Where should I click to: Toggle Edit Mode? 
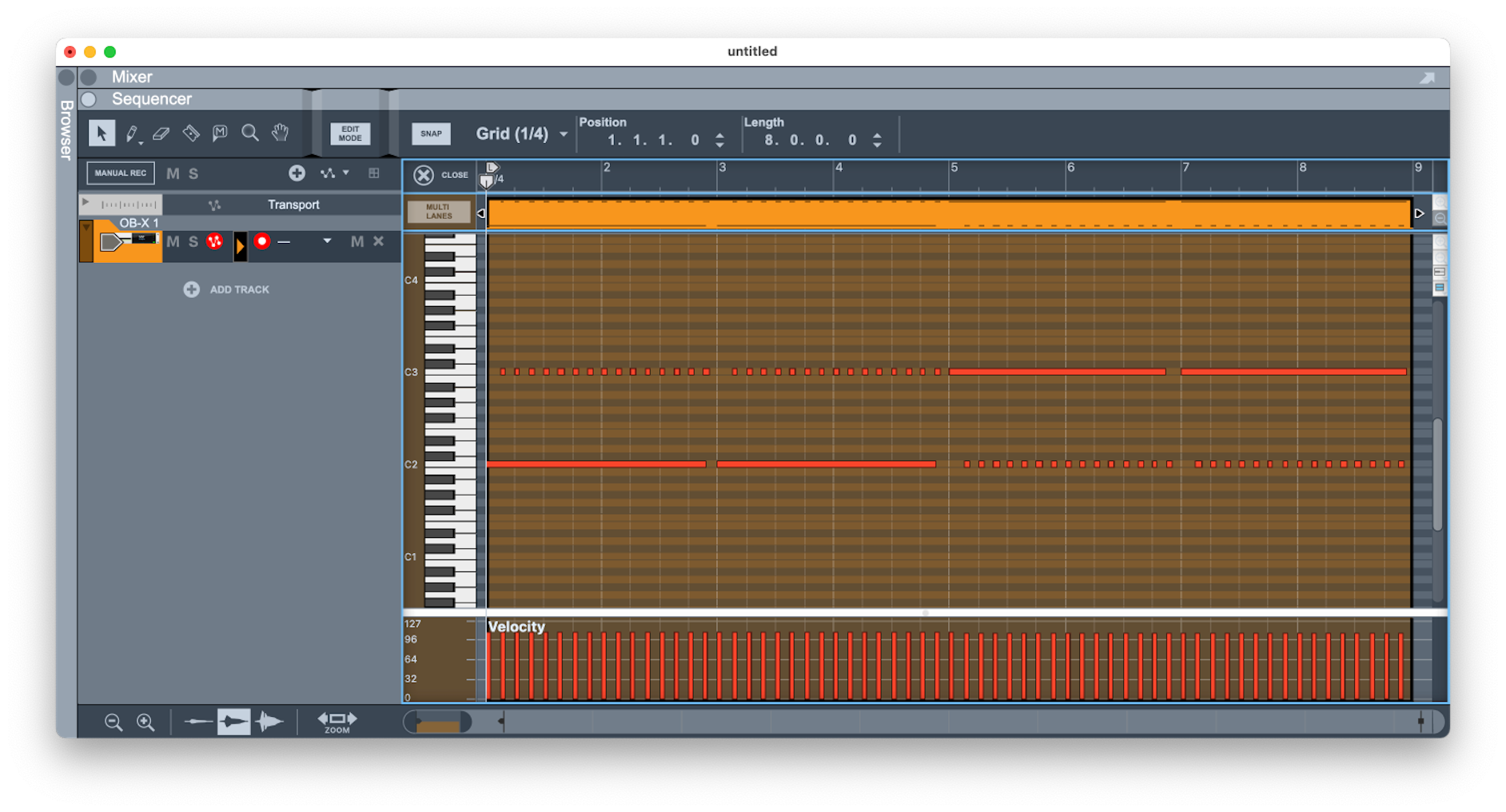(x=350, y=133)
